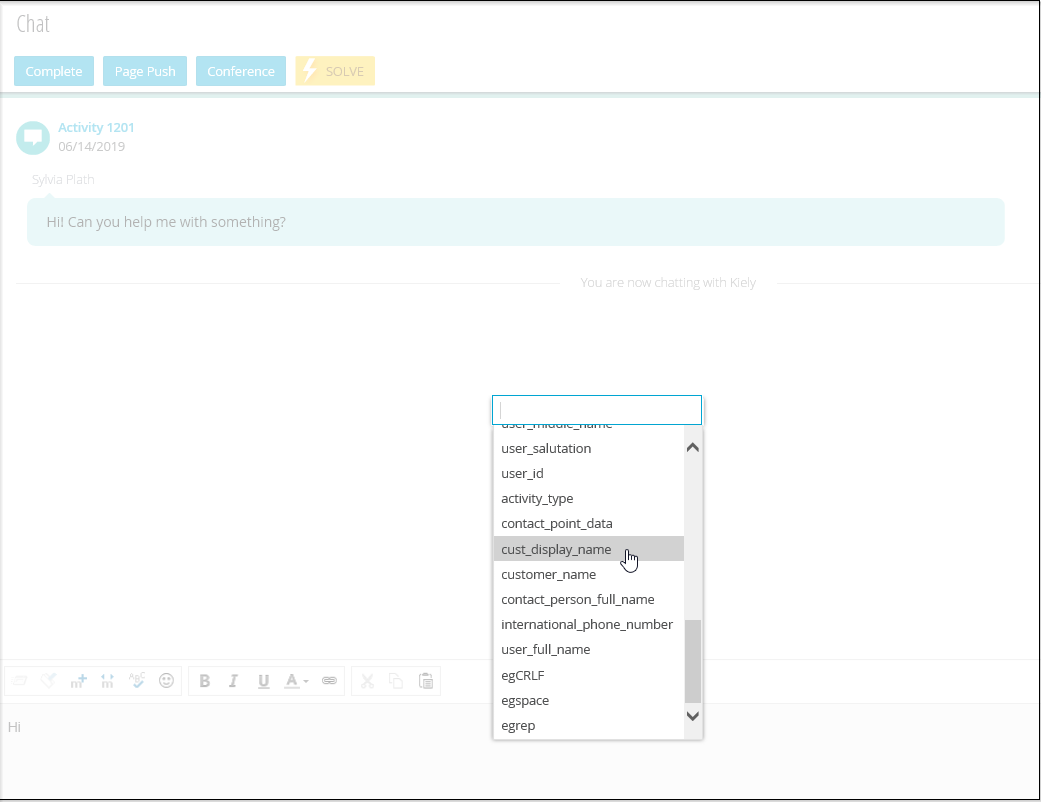Choose contact_point_data in the list

point(589,524)
